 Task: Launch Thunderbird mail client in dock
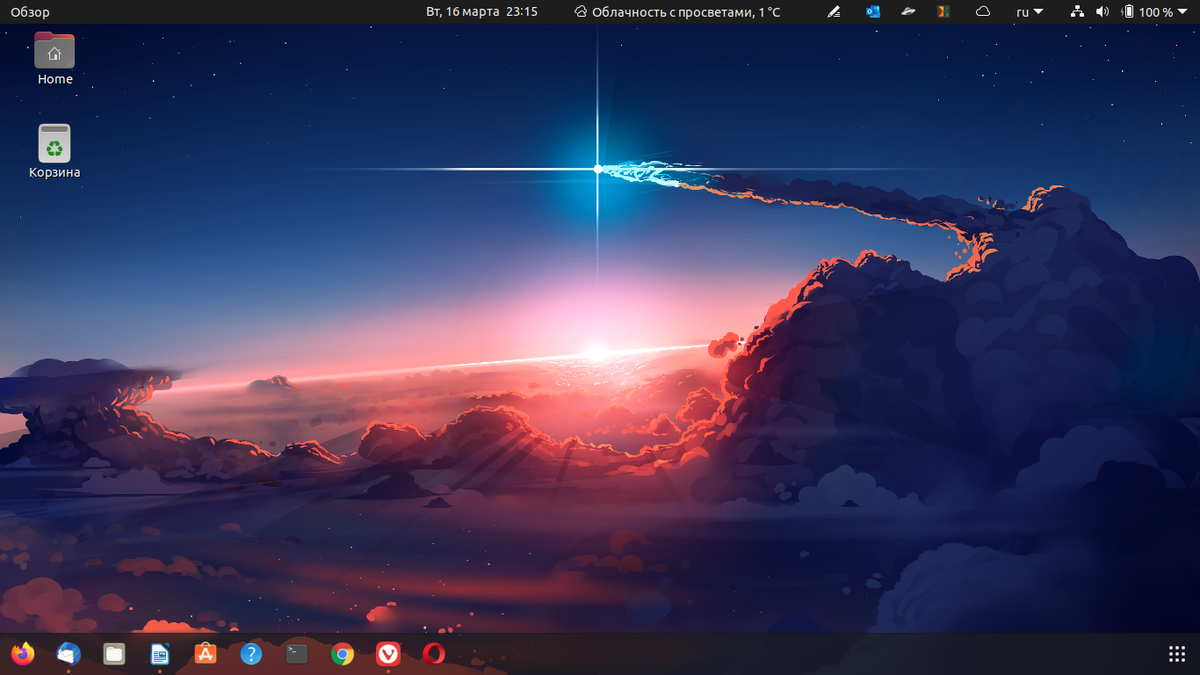point(68,654)
